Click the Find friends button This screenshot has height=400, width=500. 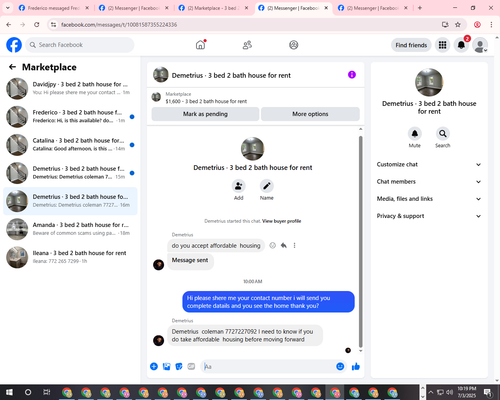(x=411, y=45)
